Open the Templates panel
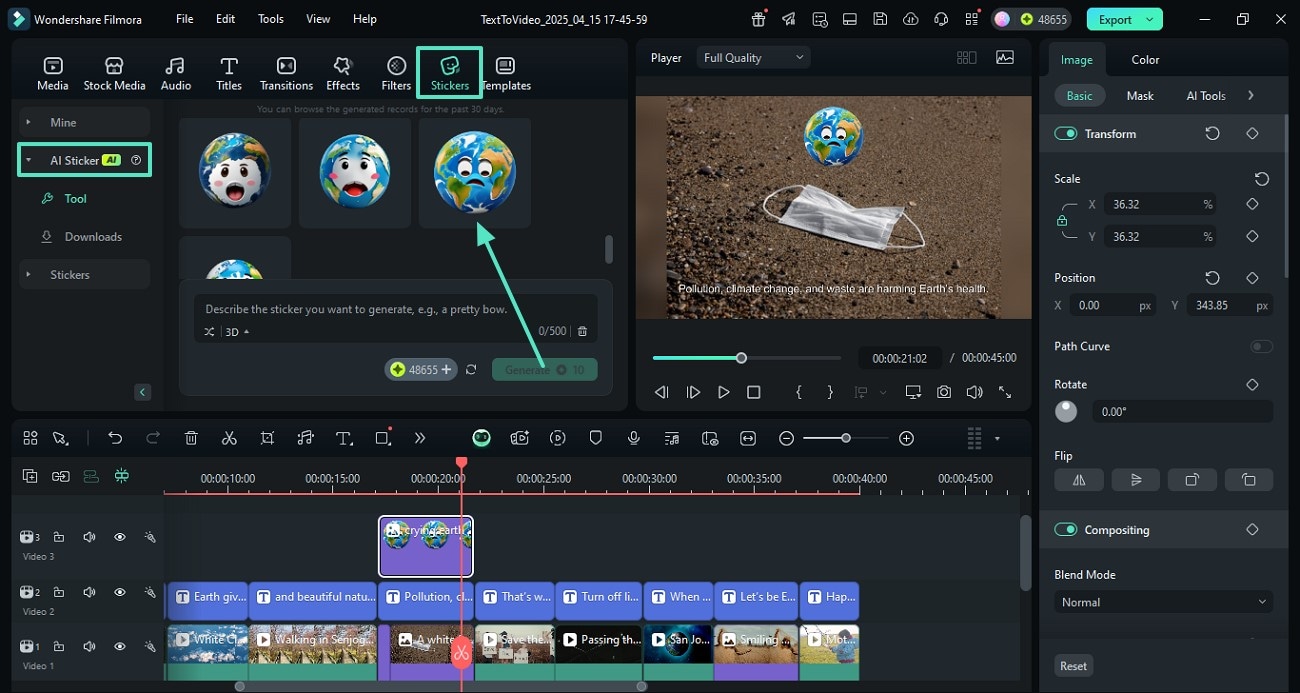 tap(506, 74)
